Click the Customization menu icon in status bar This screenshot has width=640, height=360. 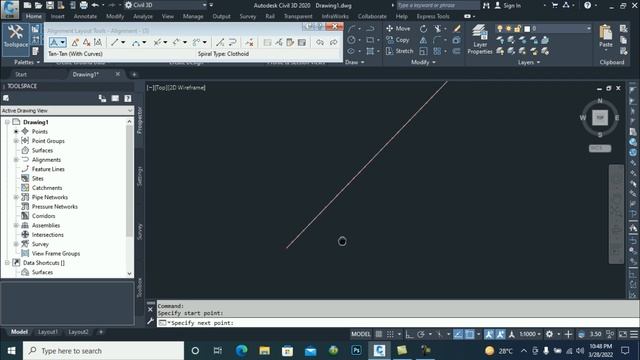(634, 334)
